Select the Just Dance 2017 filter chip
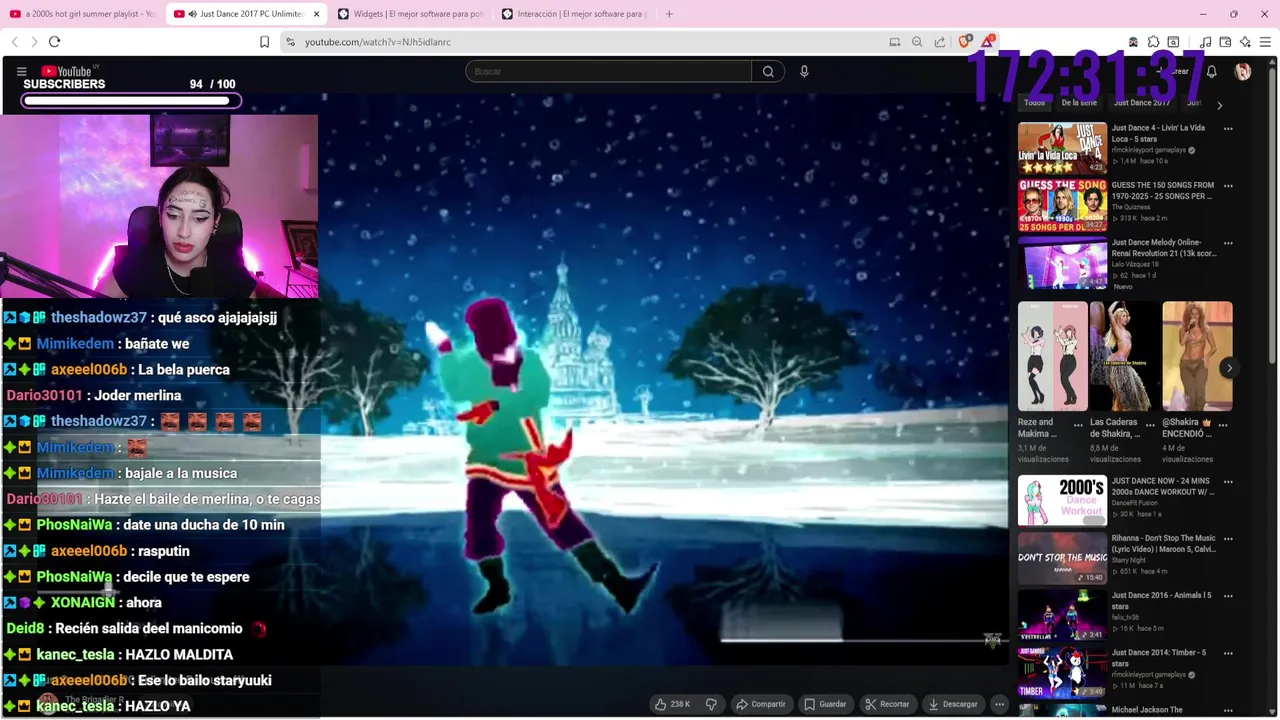The width and height of the screenshot is (1280, 720). point(1142,103)
